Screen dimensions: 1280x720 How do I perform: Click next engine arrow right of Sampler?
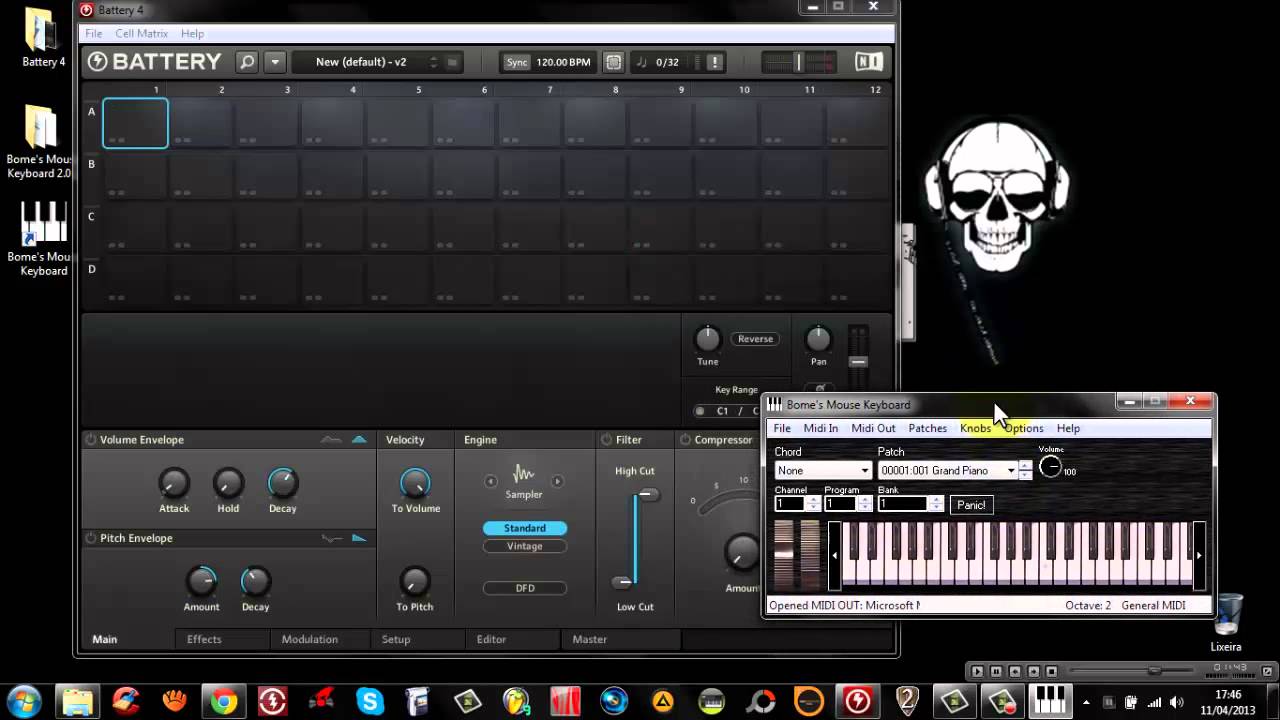(557, 481)
